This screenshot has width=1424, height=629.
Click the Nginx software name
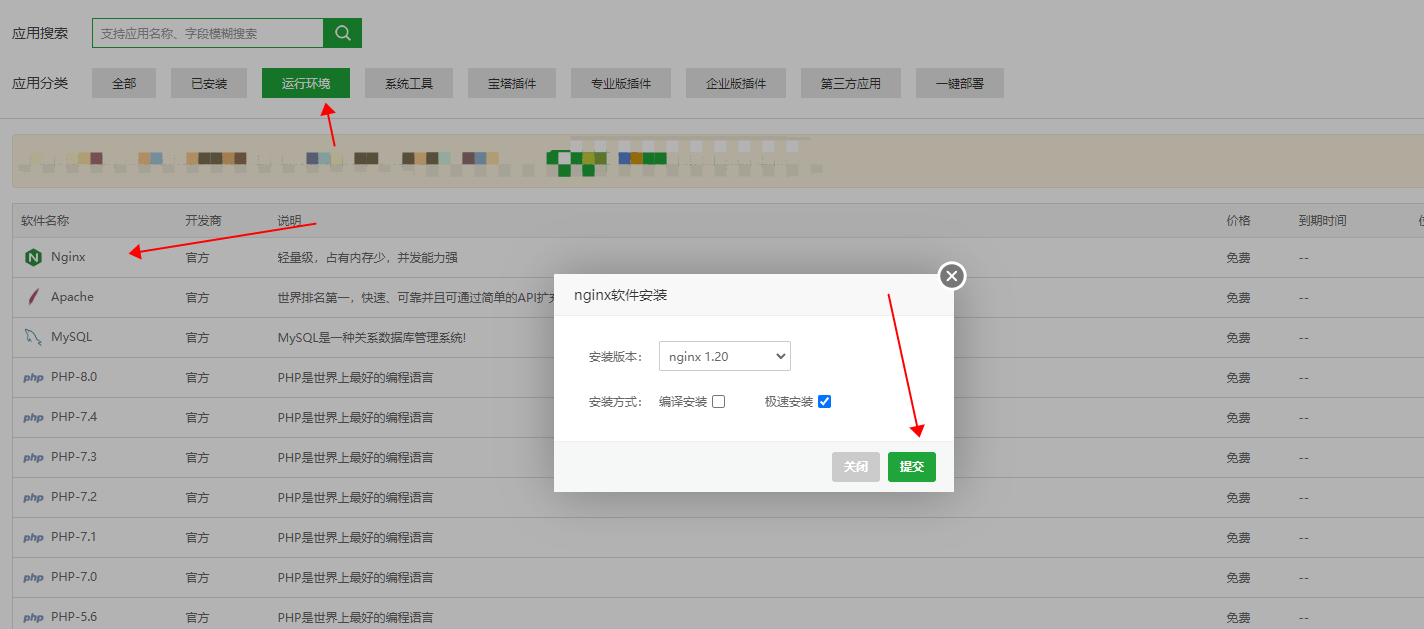(68, 257)
